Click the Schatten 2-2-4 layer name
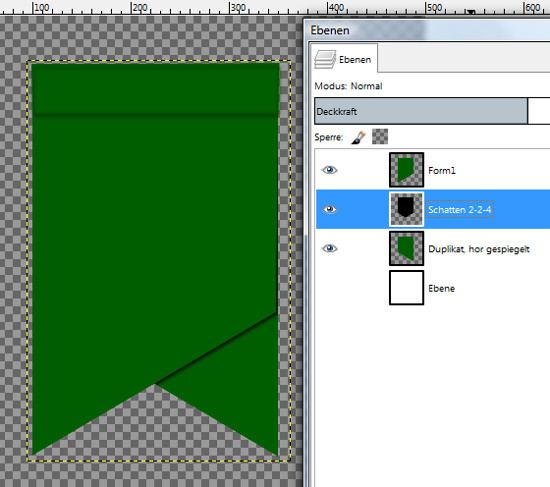 click(x=460, y=209)
